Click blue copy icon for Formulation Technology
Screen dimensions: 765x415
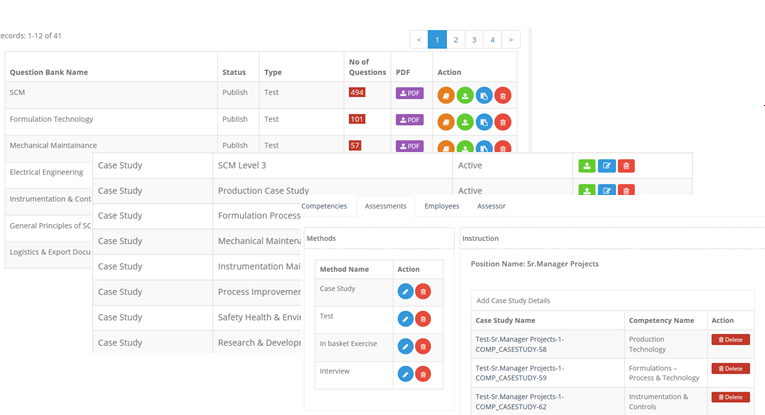point(484,121)
